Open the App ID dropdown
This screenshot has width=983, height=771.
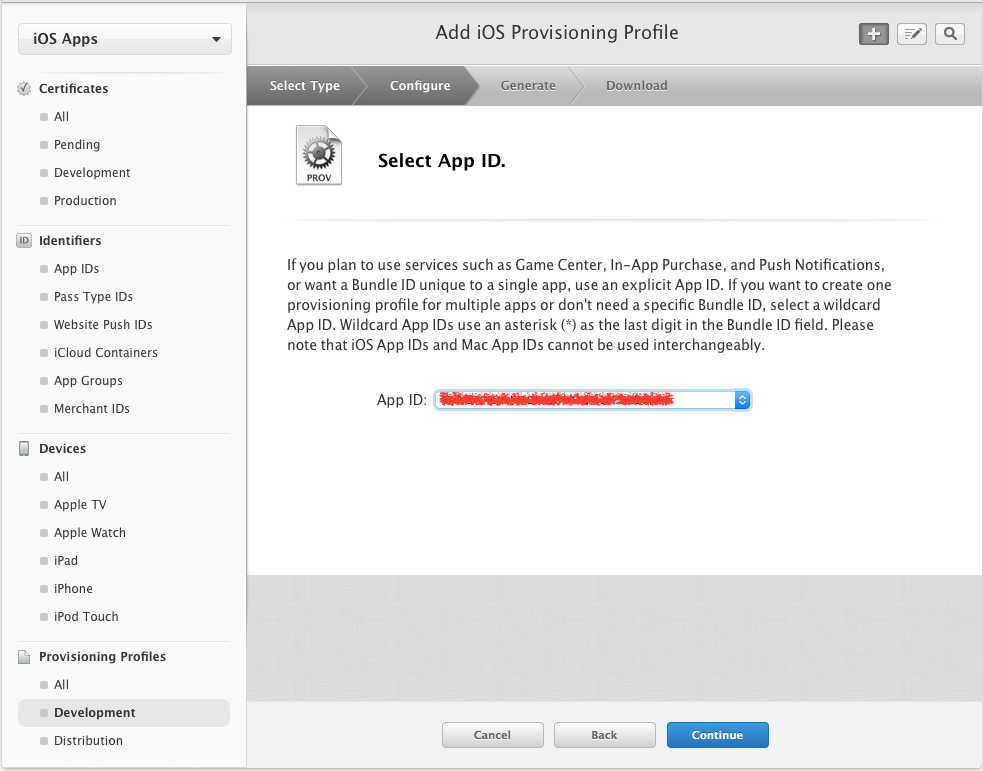[592, 400]
